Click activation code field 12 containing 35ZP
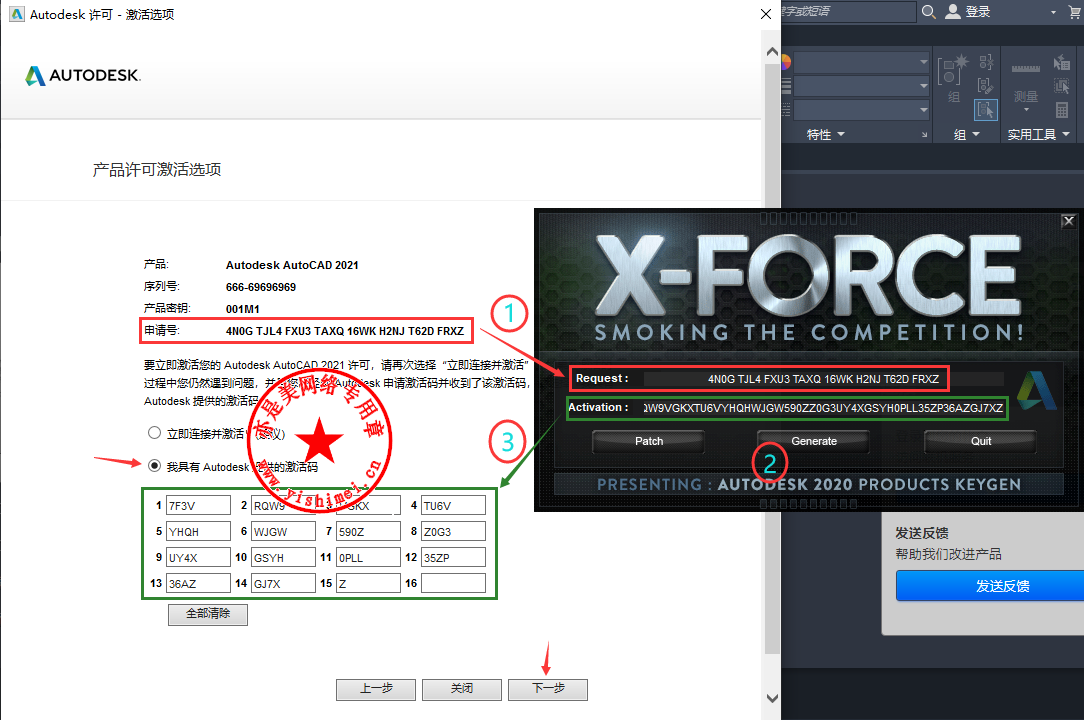 click(x=454, y=557)
